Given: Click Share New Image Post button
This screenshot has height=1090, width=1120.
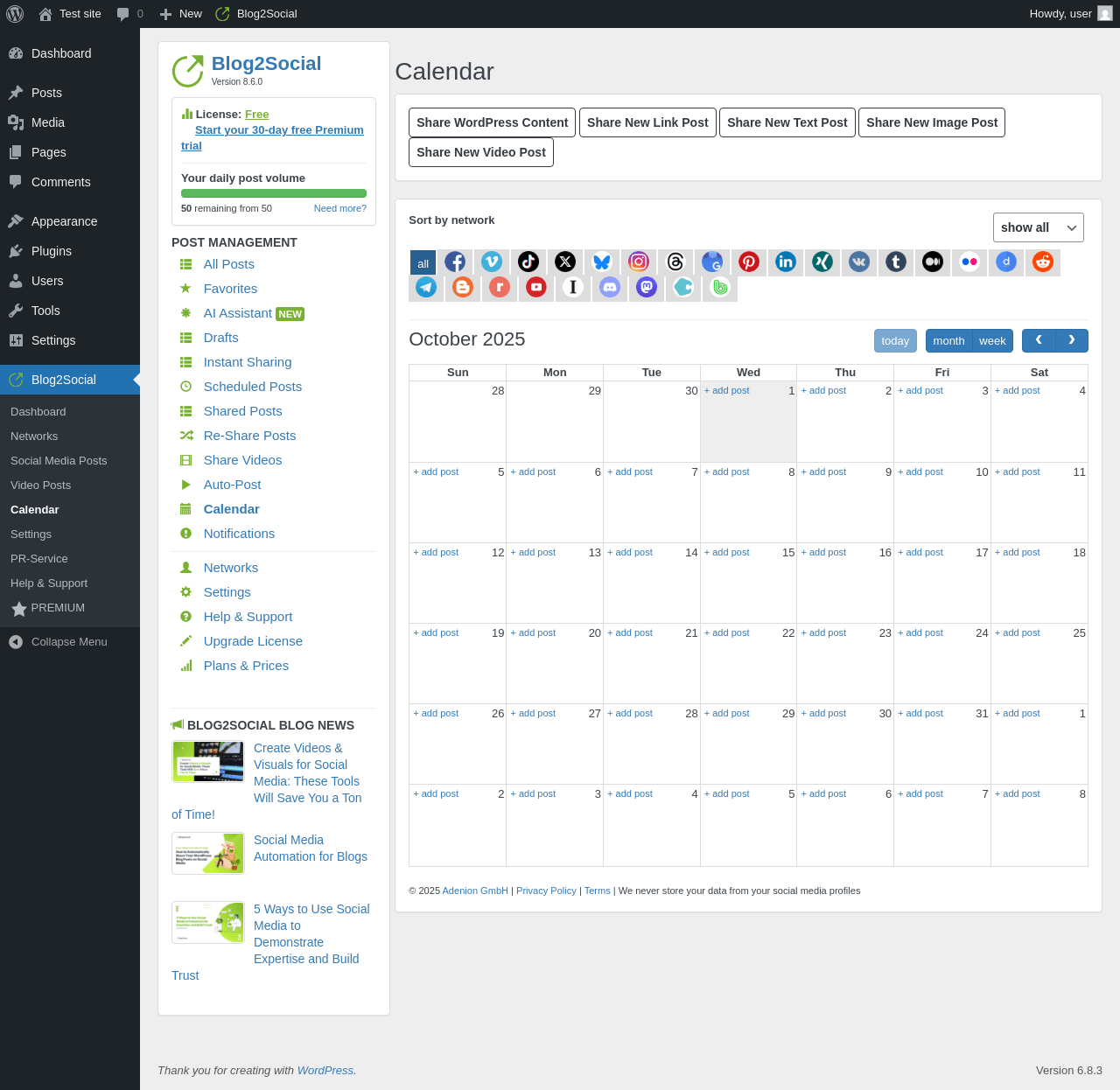Looking at the screenshot, I should (932, 122).
